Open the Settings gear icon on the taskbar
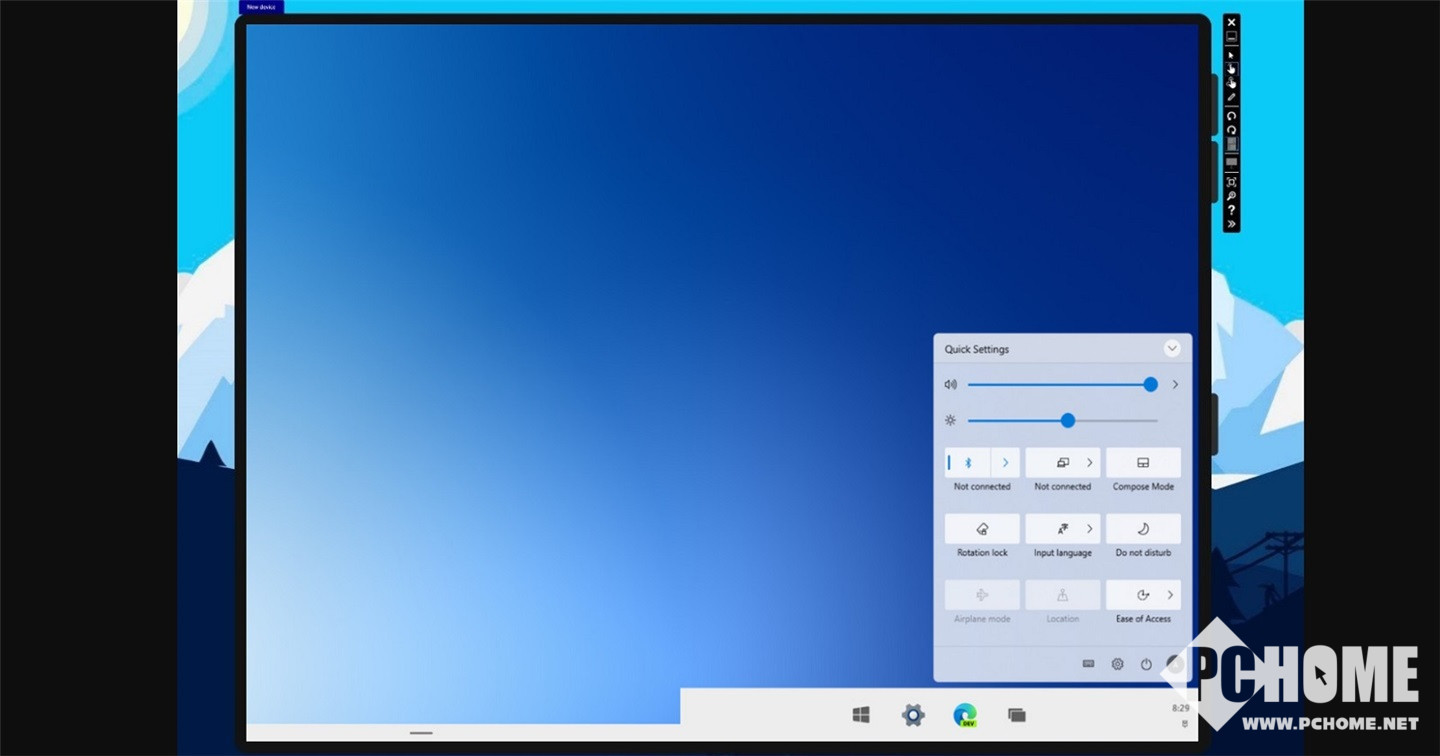Screen dimensions: 1440x756 [913, 714]
